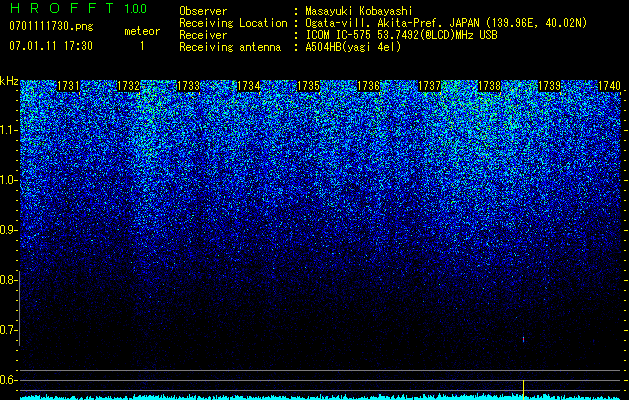
Task: Click the 0.9 kHz axis label
Action: pos(8,230)
